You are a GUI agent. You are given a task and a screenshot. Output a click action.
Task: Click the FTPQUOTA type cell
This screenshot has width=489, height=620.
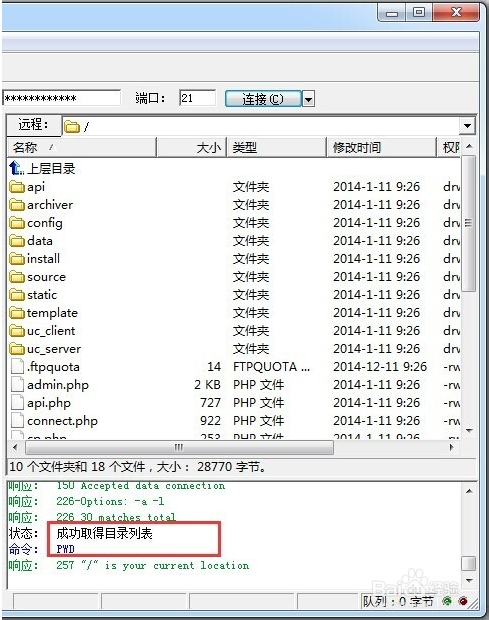(271, 367)
